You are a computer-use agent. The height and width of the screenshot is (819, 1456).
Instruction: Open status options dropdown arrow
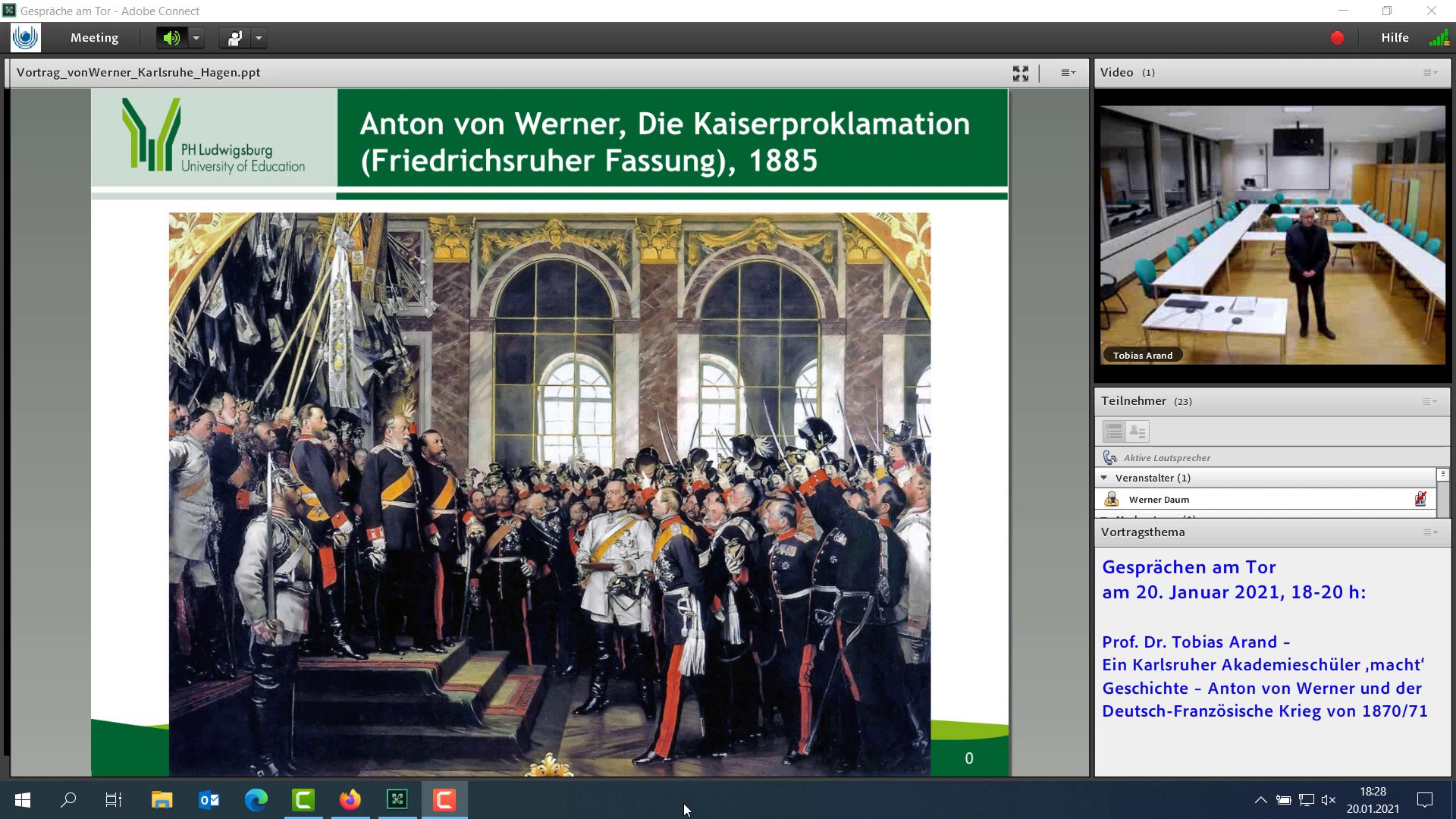(x=259, y=38)
